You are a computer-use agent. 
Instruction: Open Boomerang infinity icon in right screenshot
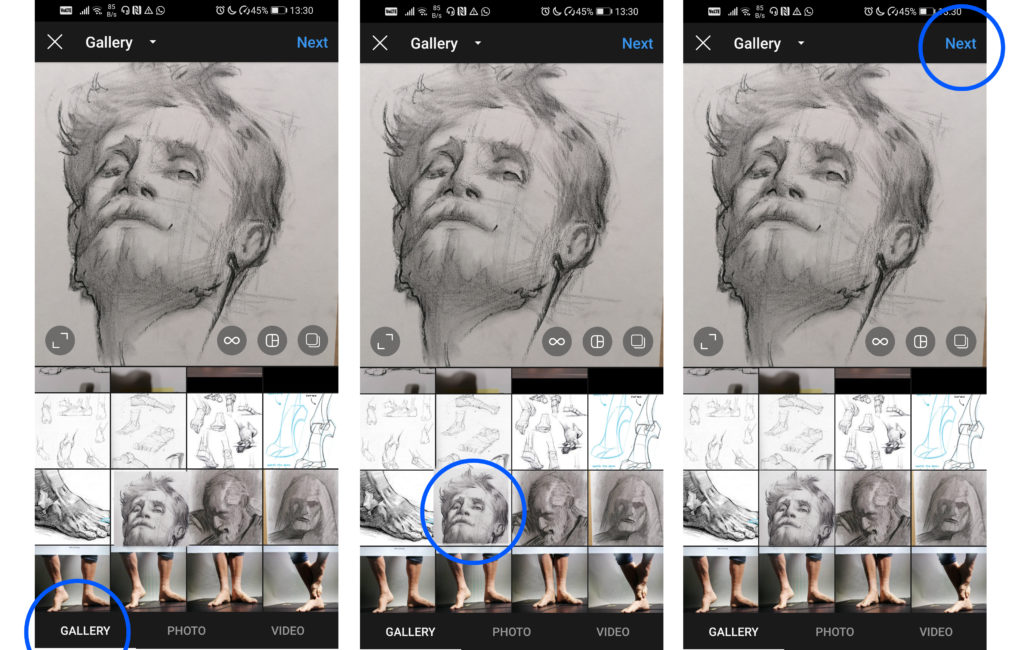coord(880,342)
